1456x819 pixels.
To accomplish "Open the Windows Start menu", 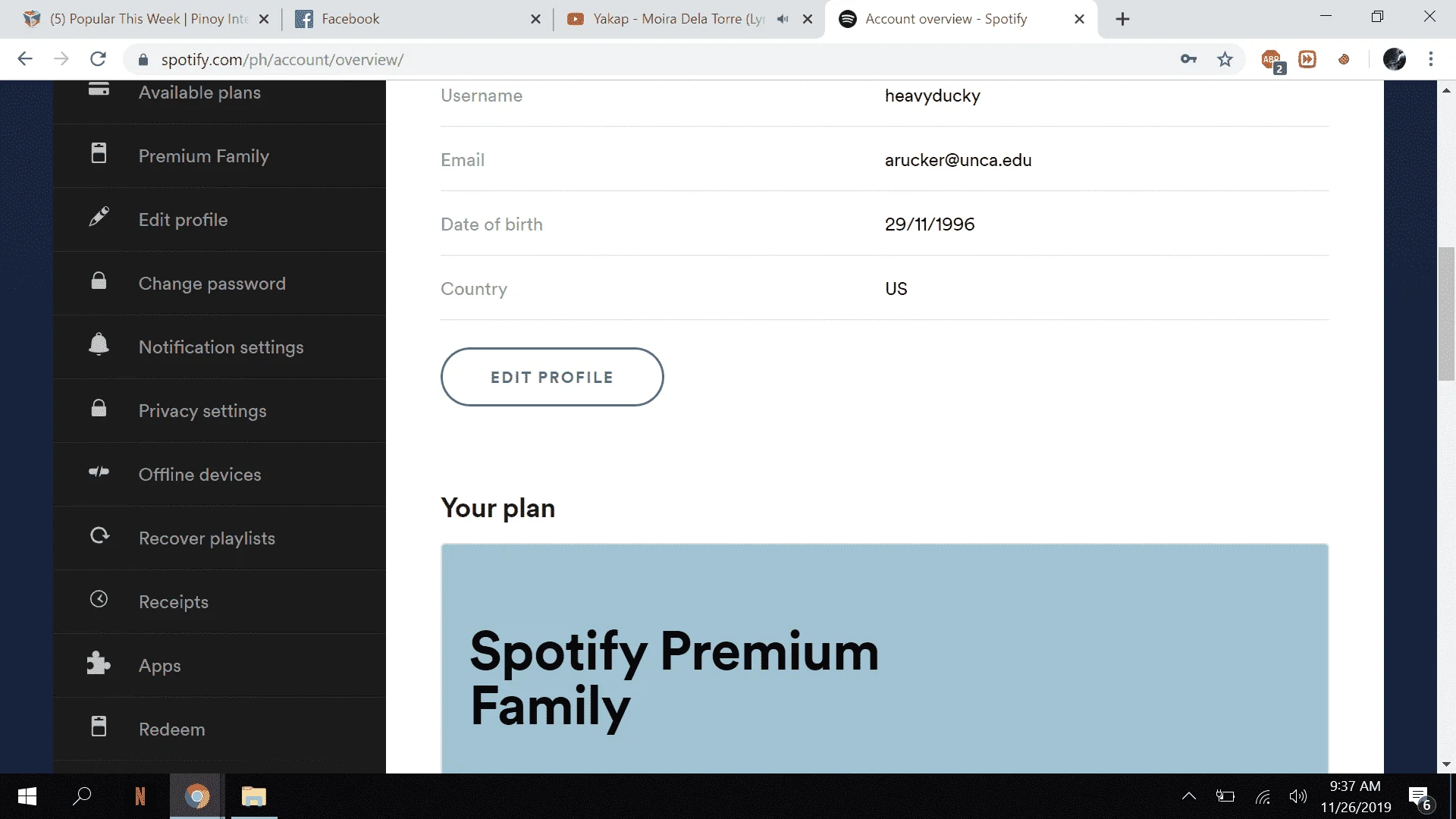I will pyautogui.click(x=27, y=796).
